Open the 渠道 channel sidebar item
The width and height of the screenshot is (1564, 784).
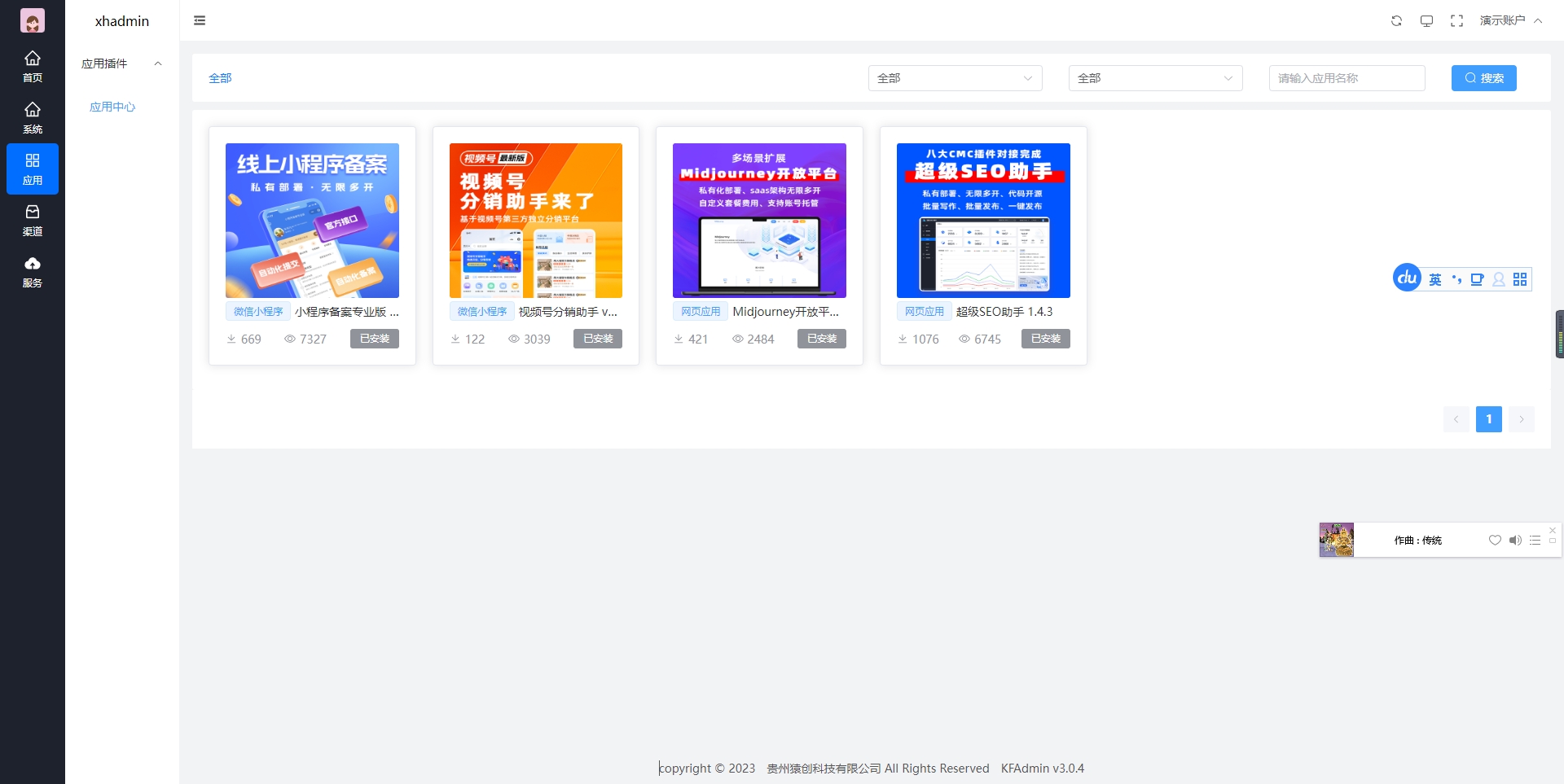click(33, 221)
